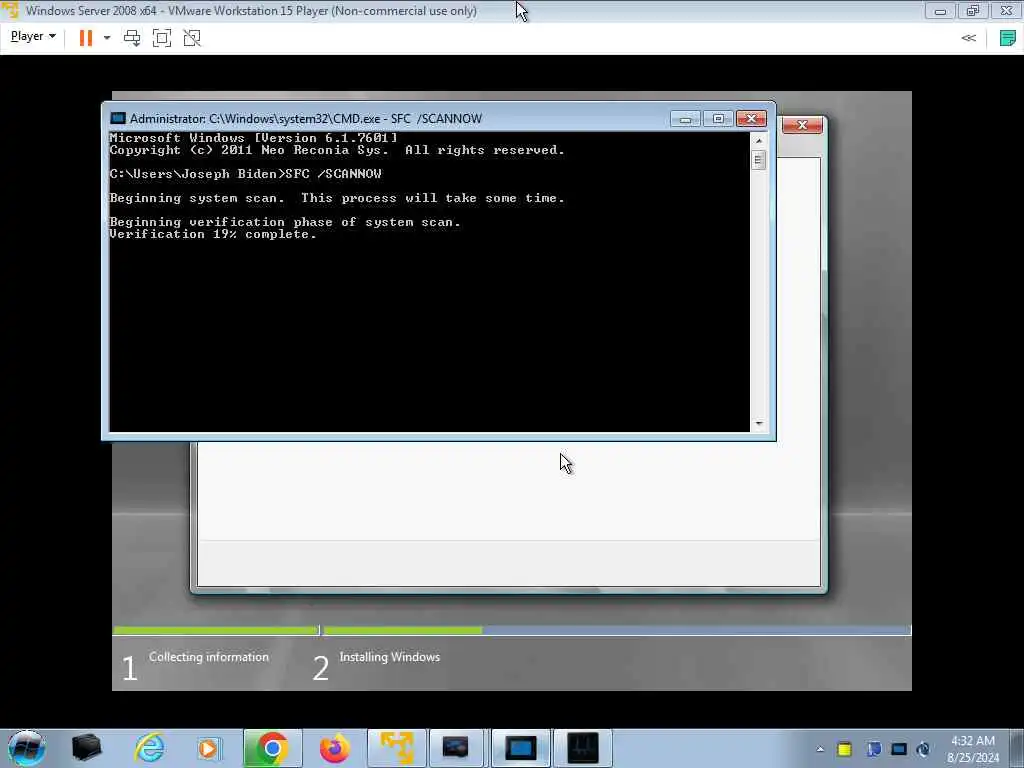The height and width of the screenshot is (768, 1024).
Task: Switch to Google Chrome in taskbar
Action: (x=273, y=748)
